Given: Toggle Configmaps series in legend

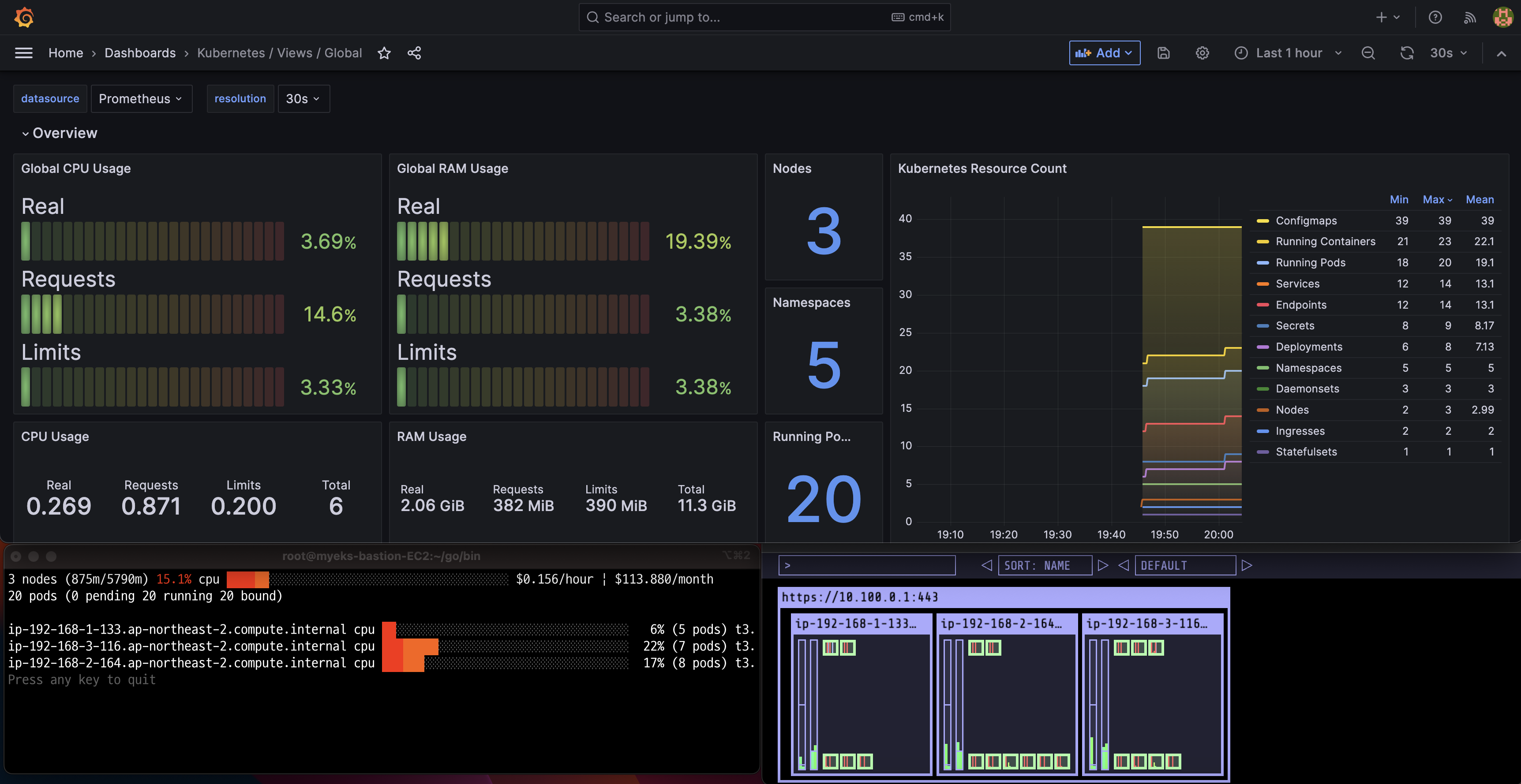Looking at the screenshot, I should [x=1306, y=220].
